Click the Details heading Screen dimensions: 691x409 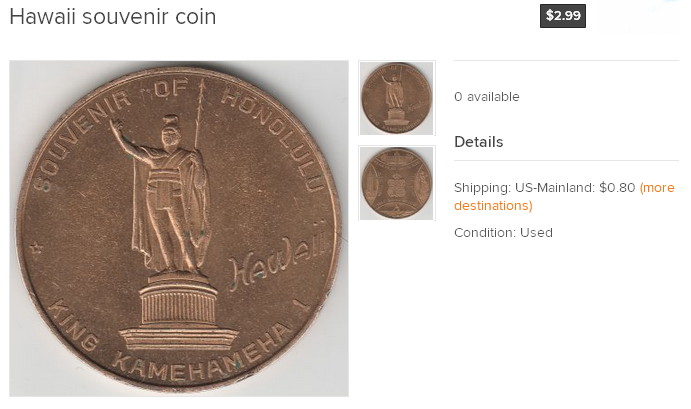[x=479, y=142]
